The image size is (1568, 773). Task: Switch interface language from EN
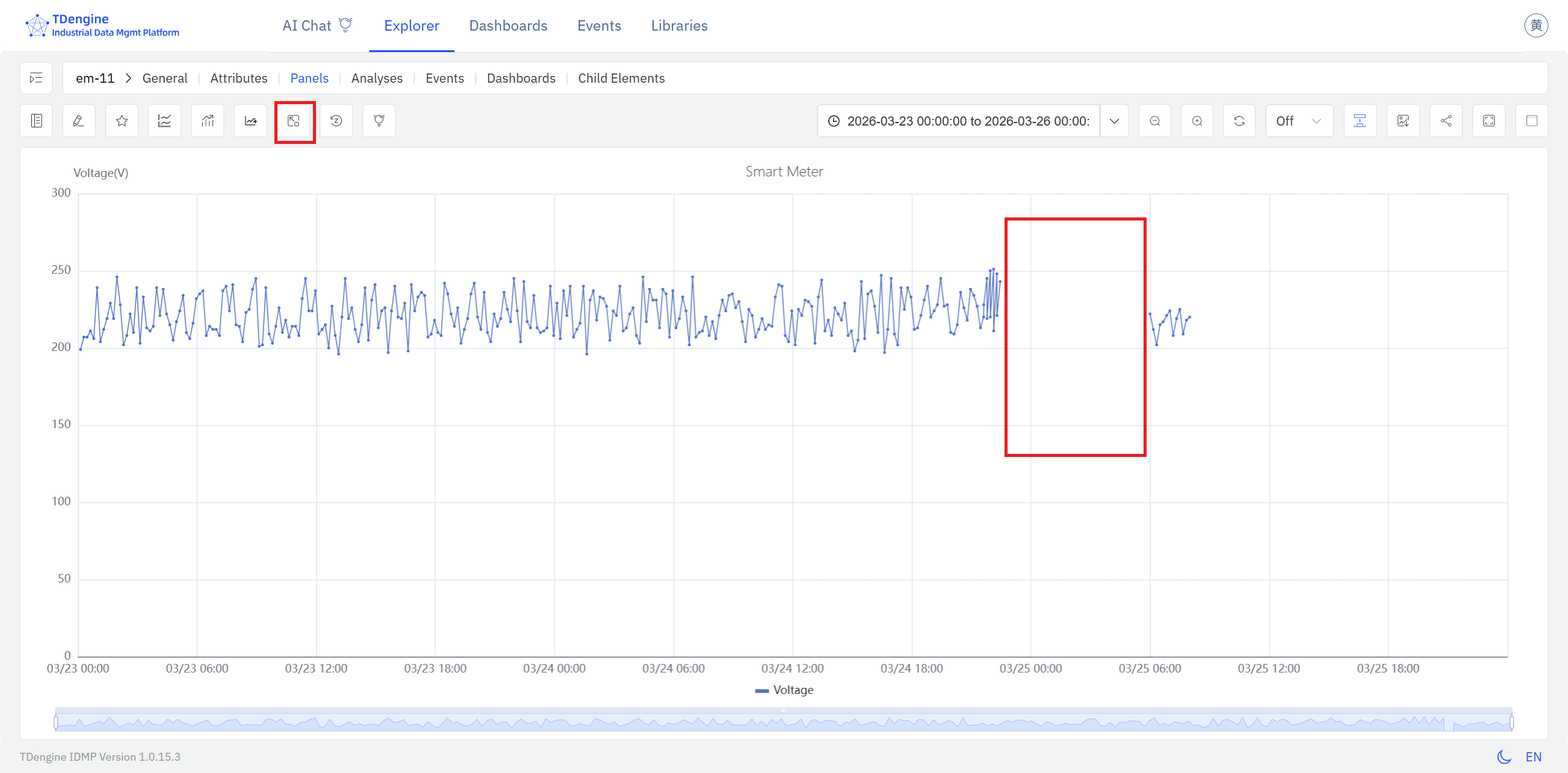coord(1534,756)
